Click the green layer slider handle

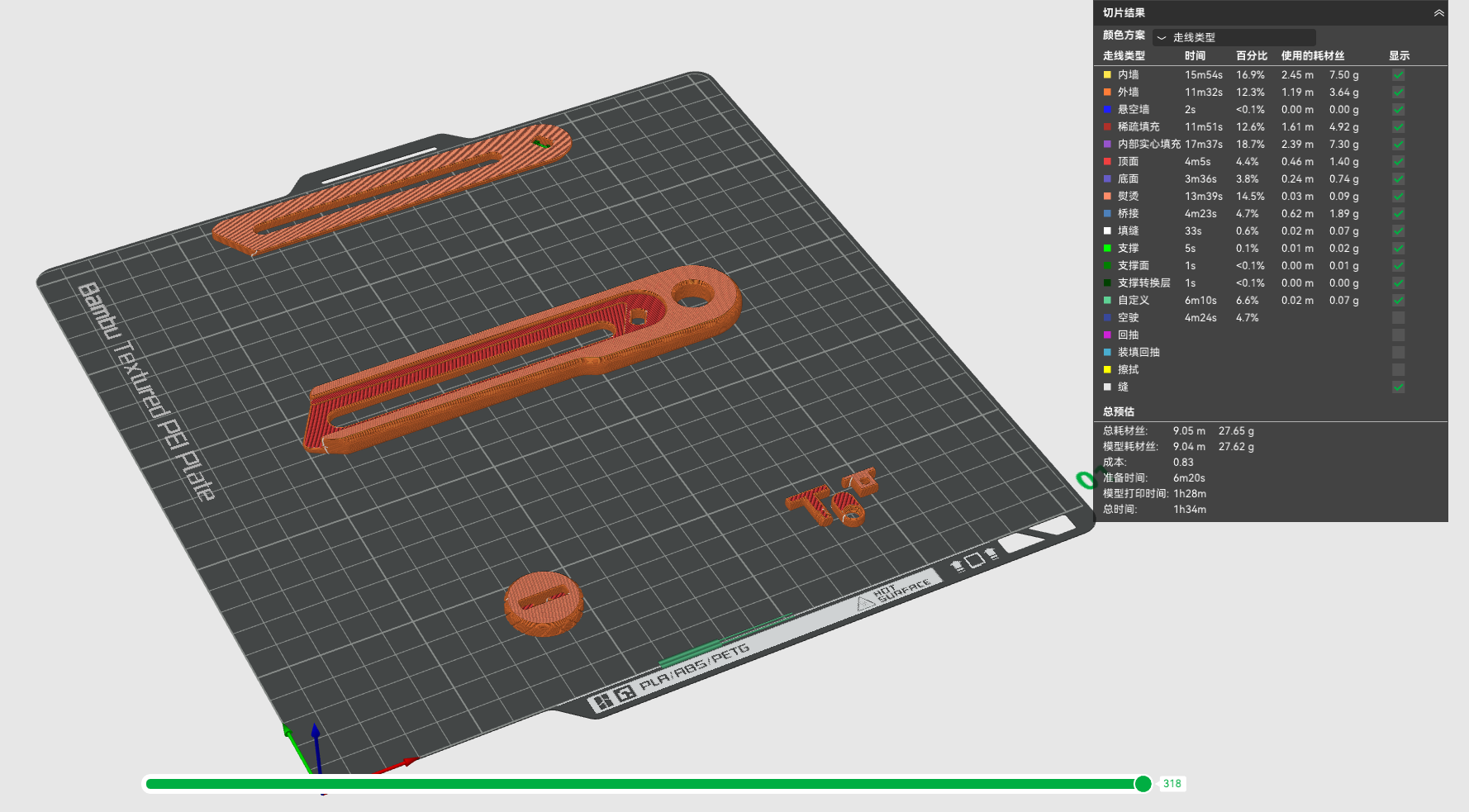coord(1143,784)
